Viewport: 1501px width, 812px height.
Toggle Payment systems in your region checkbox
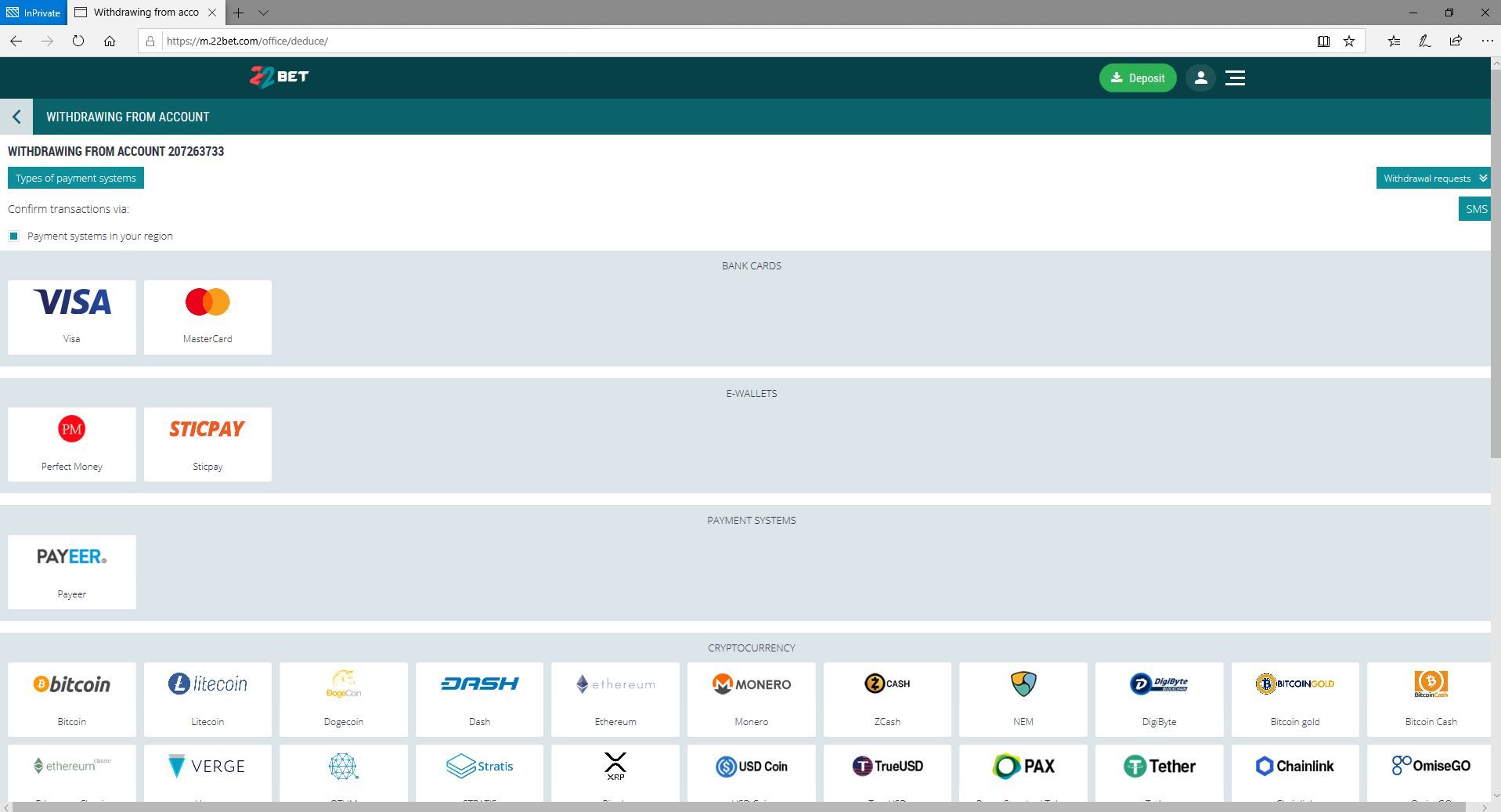tap(13, 236)
